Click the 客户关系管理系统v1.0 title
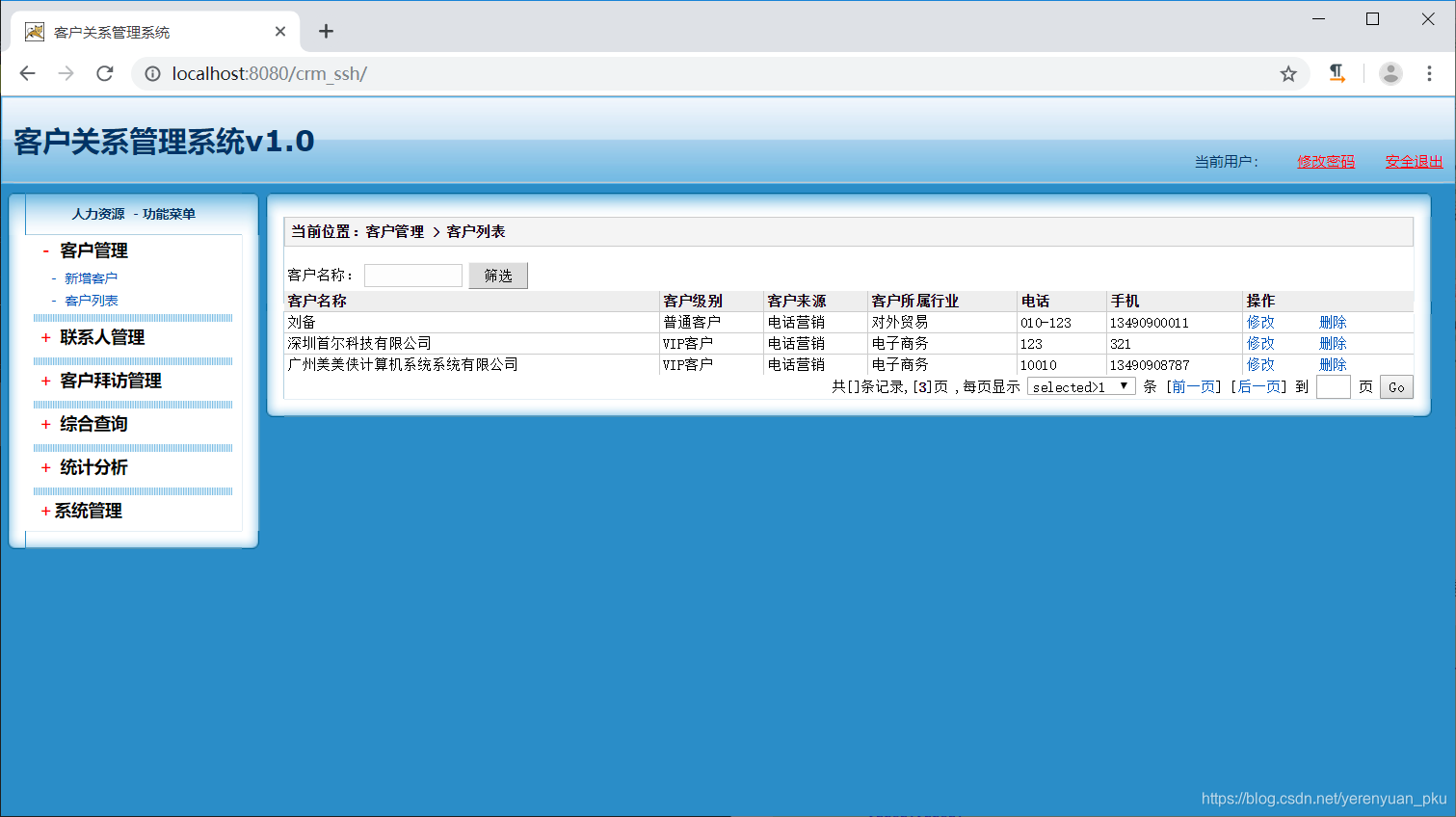1456x817 pixels. 164,142
